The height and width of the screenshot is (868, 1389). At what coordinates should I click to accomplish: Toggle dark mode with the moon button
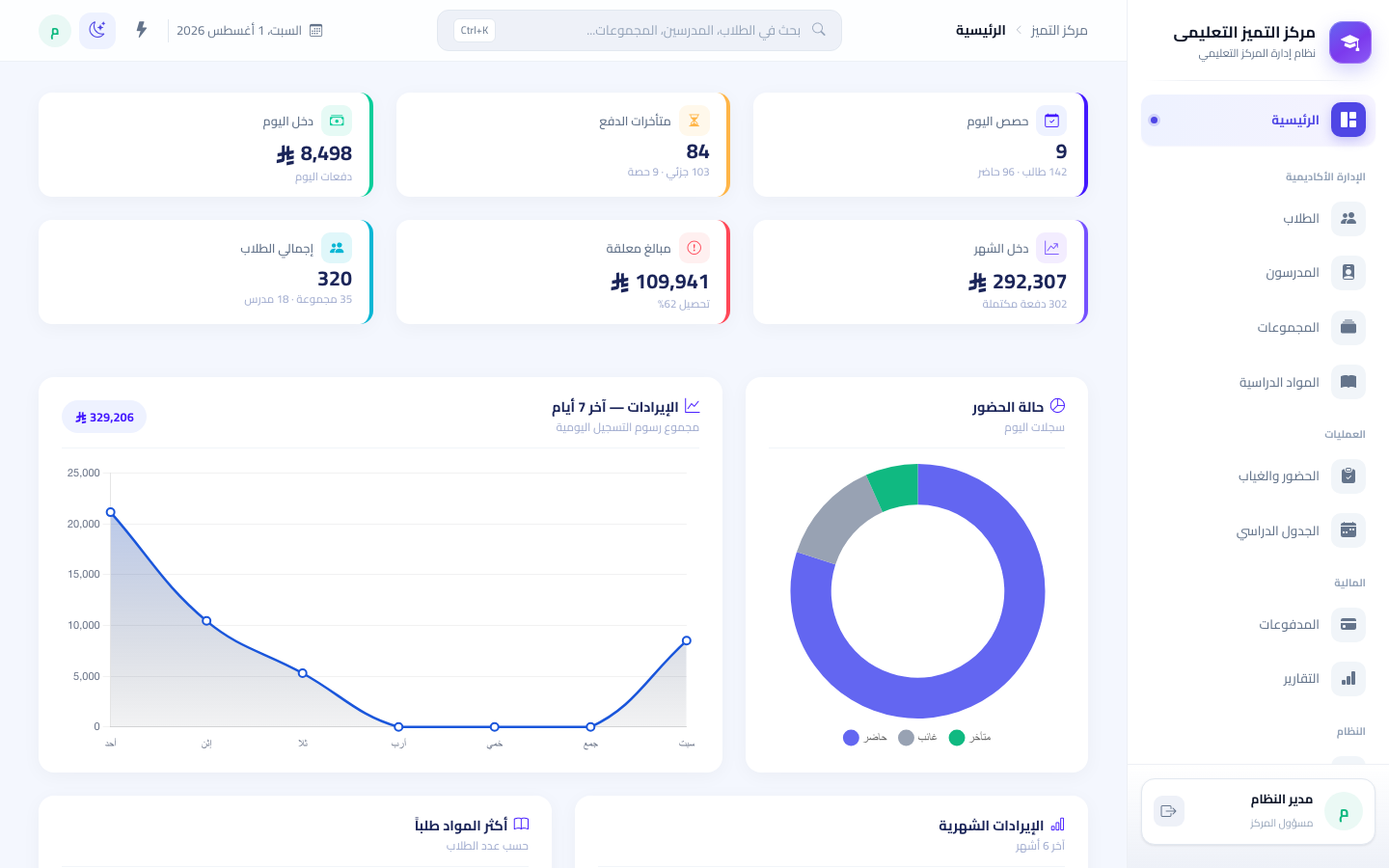(x=97, y=31)
